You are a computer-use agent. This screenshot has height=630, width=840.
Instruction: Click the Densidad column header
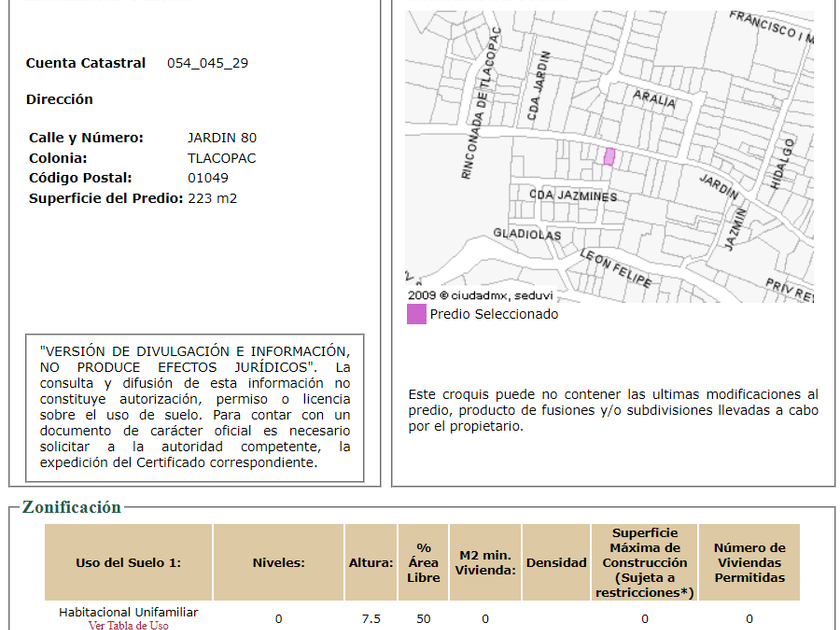[x=556, y=563]
